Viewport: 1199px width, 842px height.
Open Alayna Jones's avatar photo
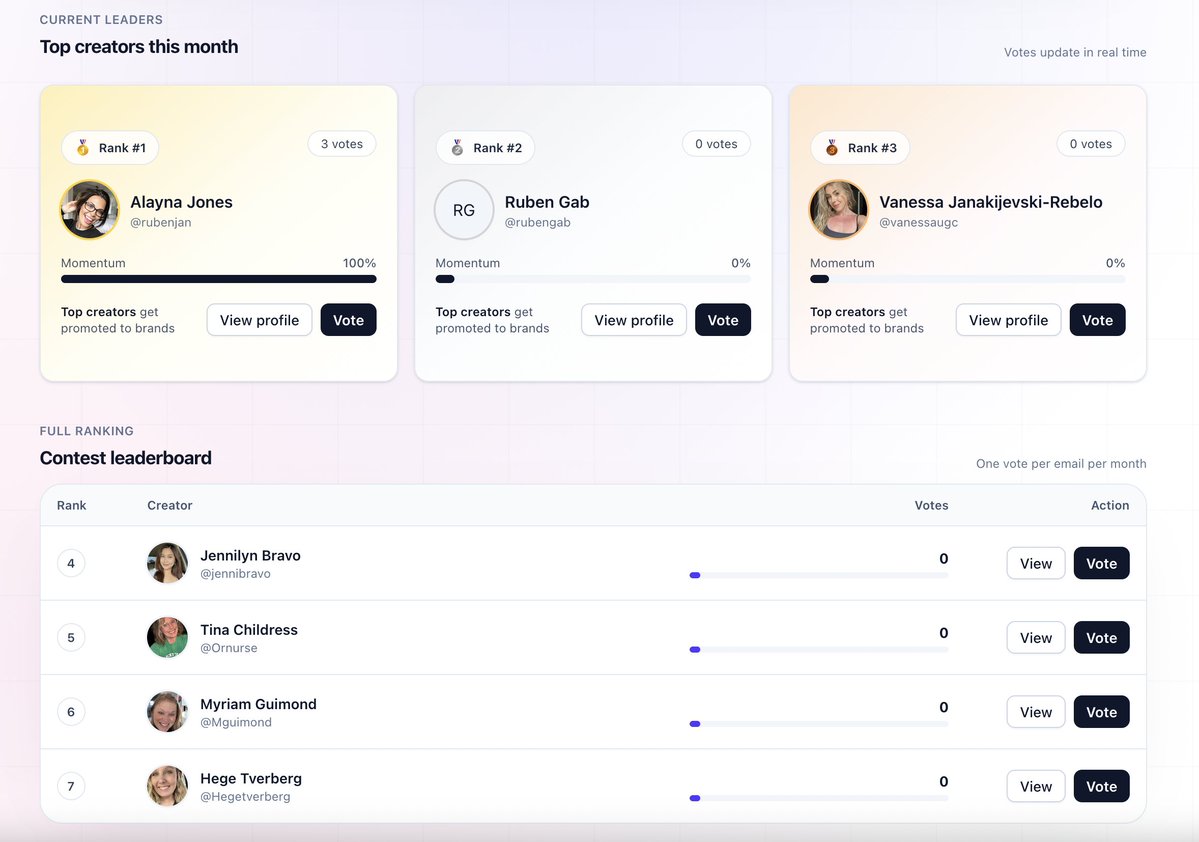(x=89, y=210)
